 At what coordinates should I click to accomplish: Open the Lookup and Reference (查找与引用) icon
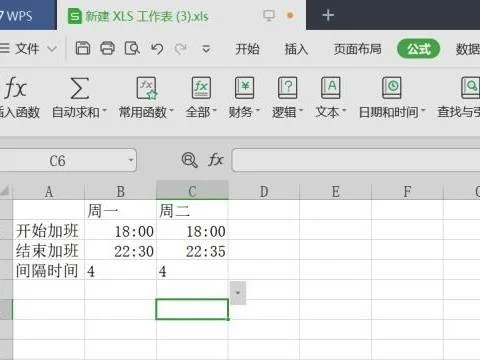coord(471,88)
